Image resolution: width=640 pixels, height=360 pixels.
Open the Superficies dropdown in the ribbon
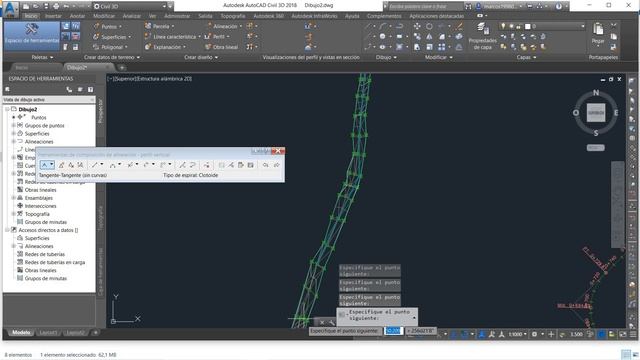(x=113, y=37)
